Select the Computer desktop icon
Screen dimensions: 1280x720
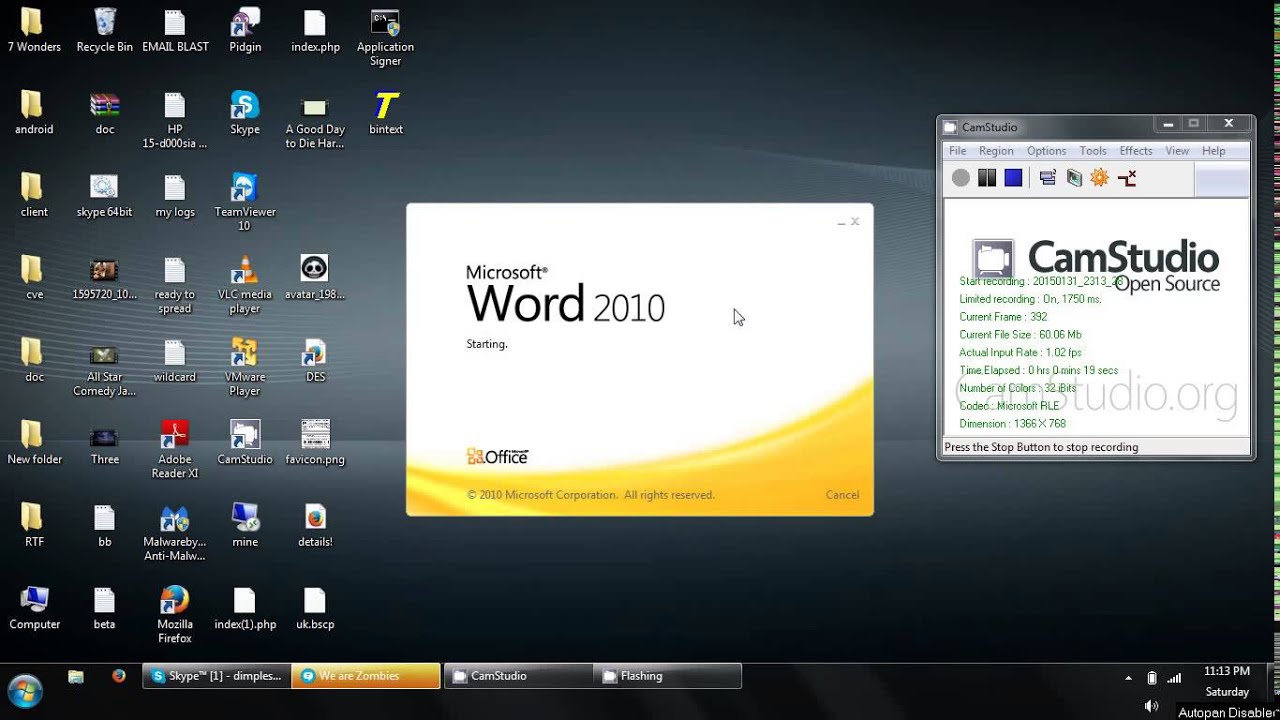pos(34,608)
